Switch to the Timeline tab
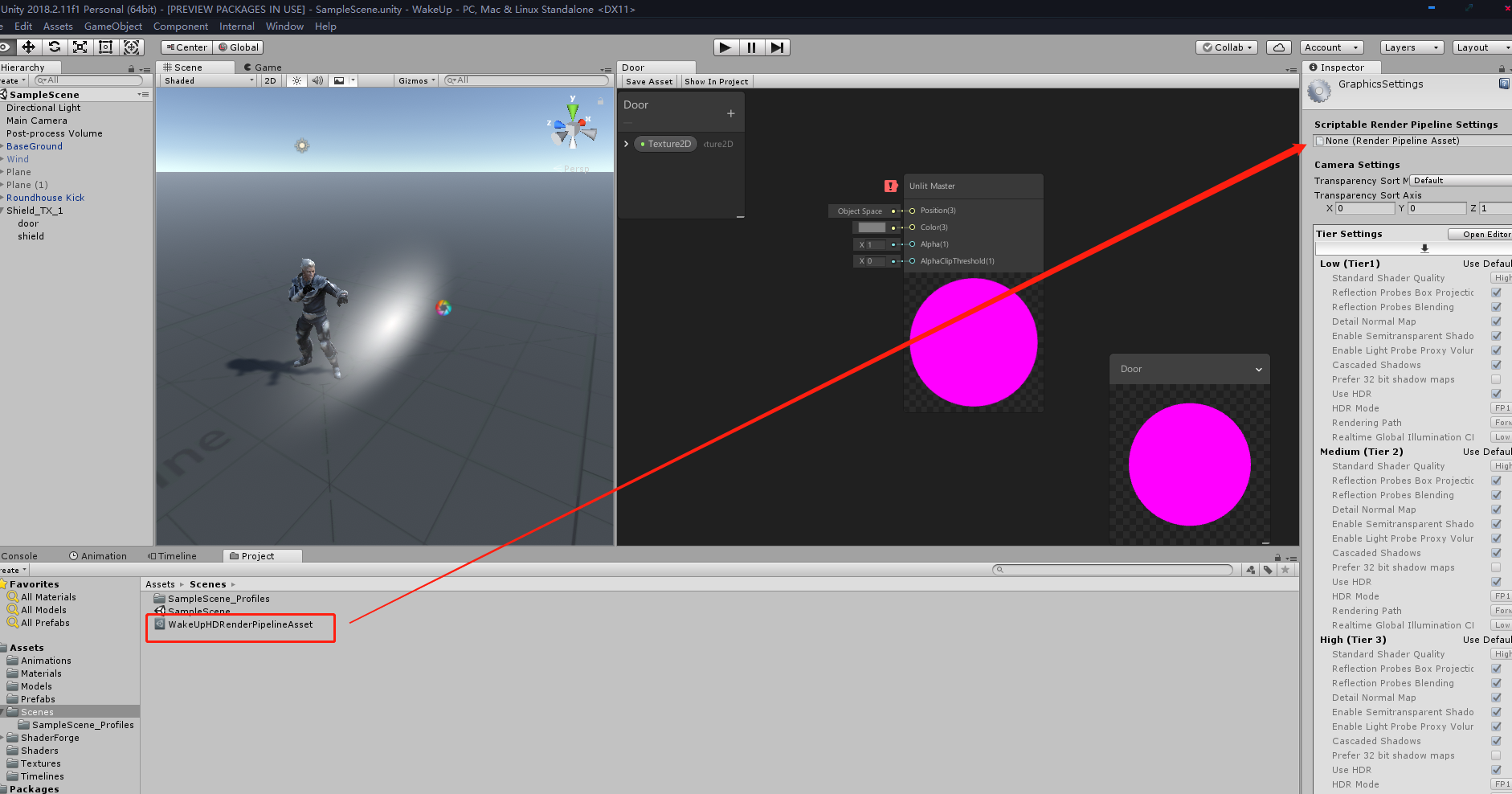Screen dimensions: 1512x794 [172, 556]
